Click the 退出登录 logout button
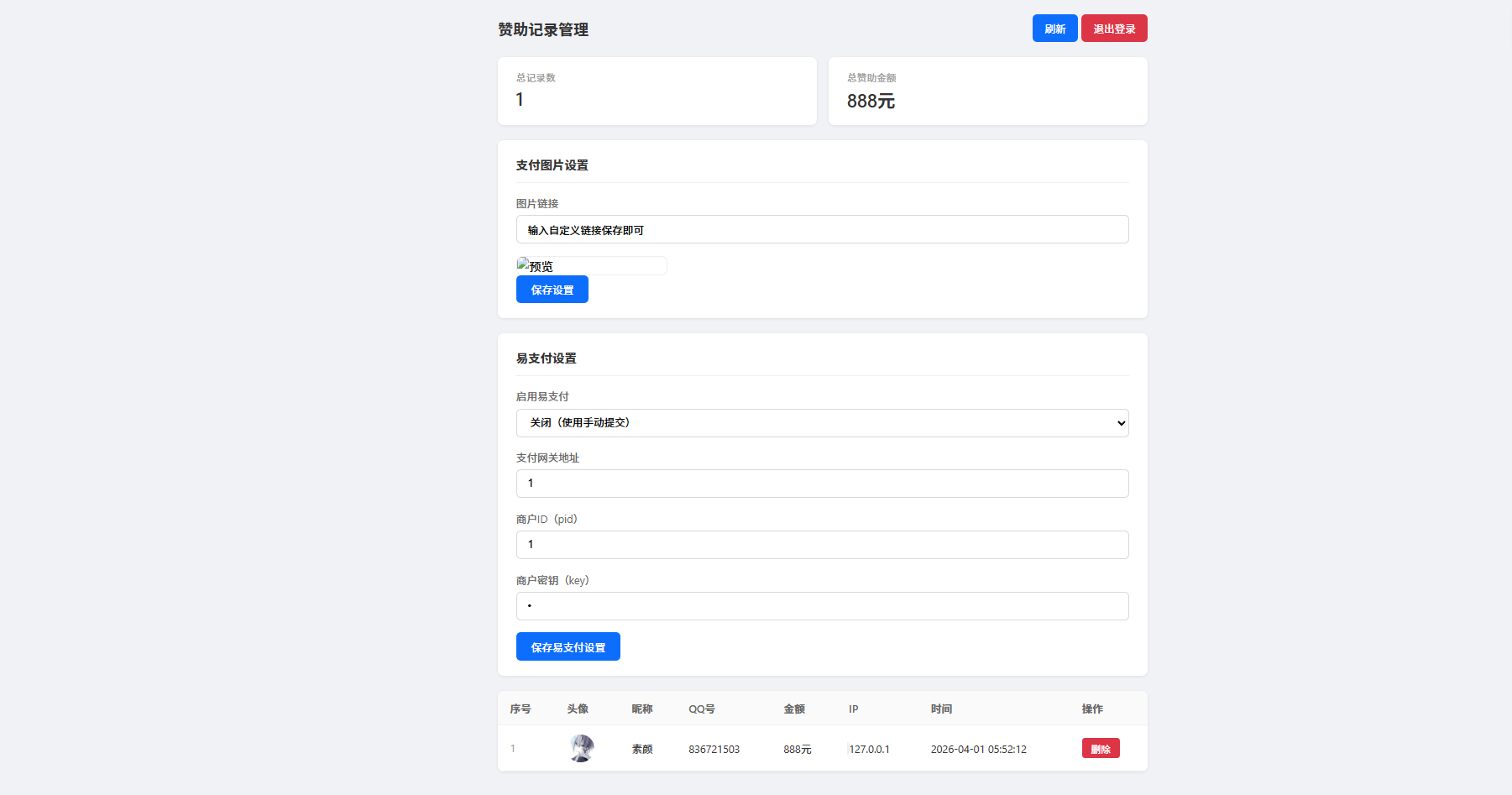Image resolution: width=1512 pixels, height=795 pixels. click(1114, 28)
